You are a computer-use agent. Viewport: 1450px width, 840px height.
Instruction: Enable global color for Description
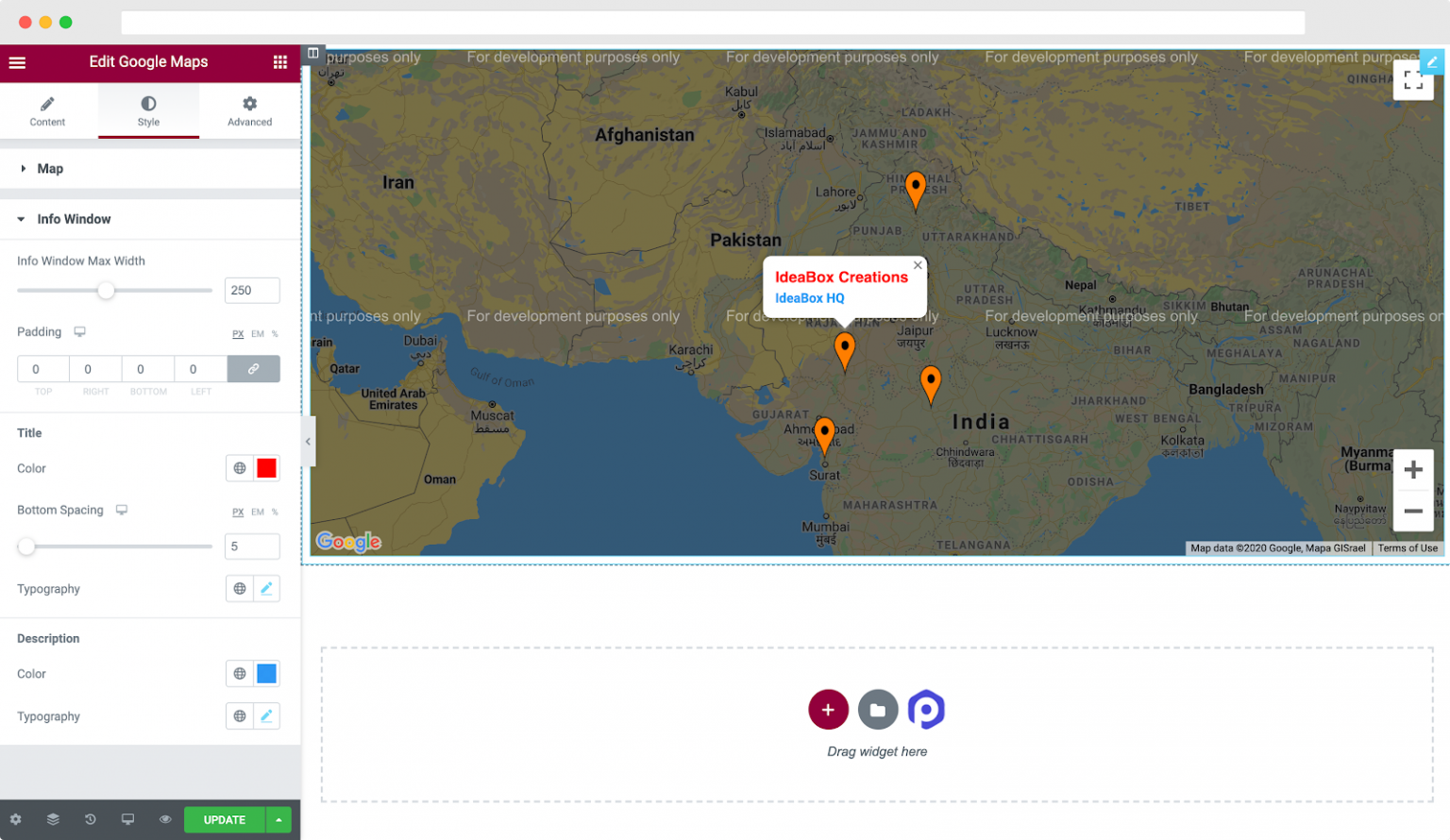239,673
